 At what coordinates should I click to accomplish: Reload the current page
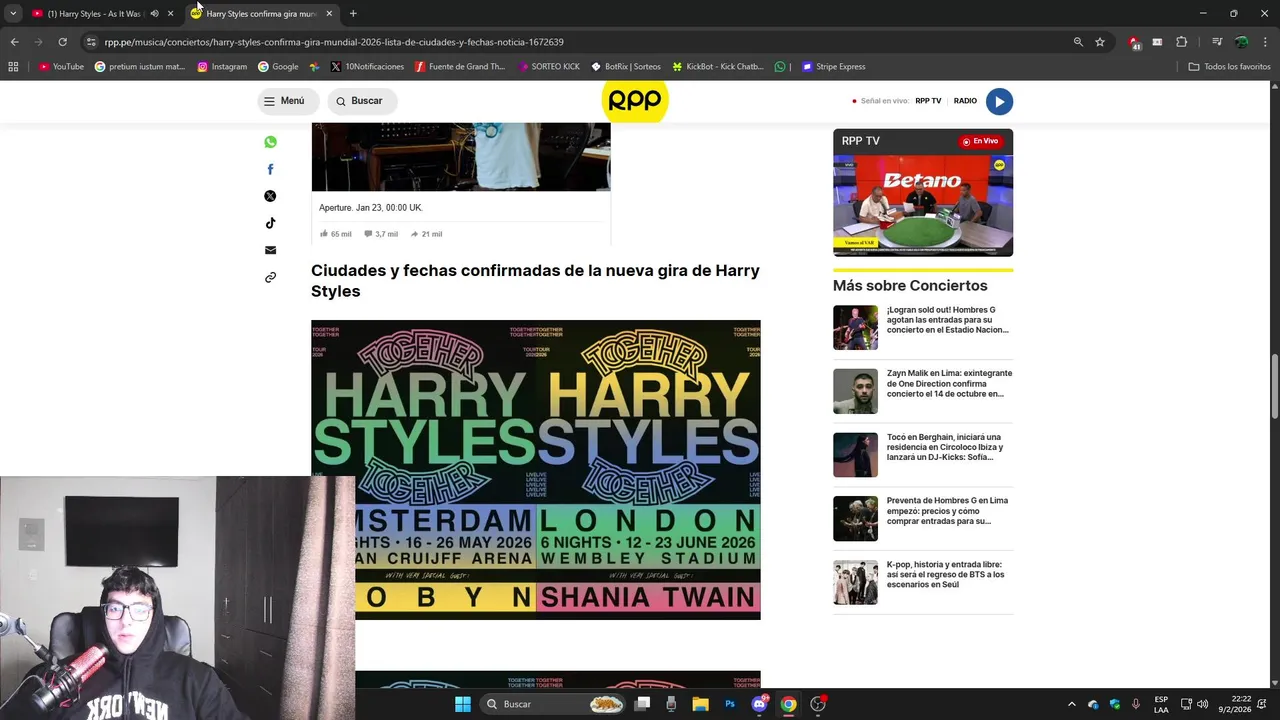tap(62, 42)
